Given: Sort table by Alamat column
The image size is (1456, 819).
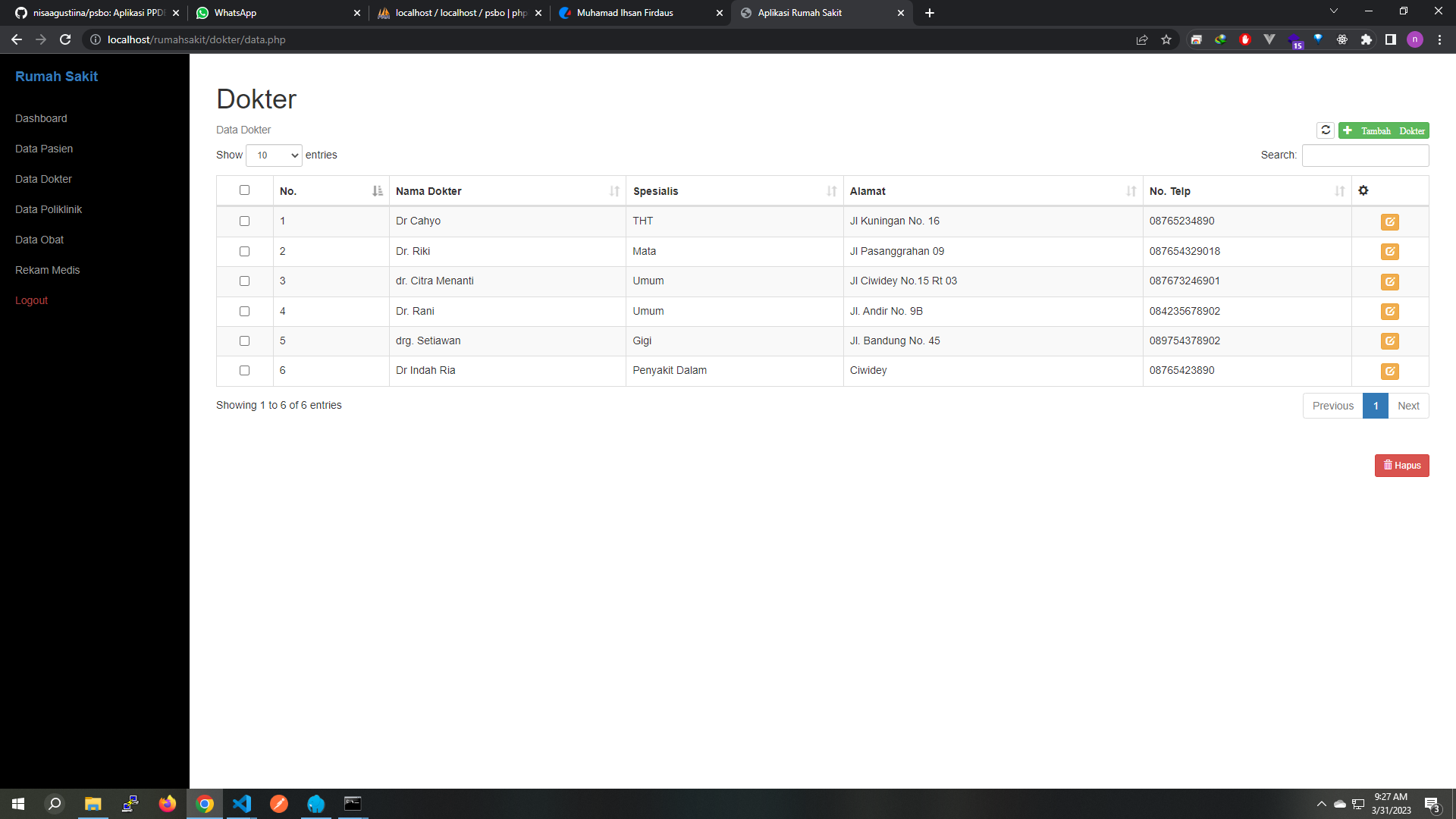Looking at the screenshot, I should [993, 191].
